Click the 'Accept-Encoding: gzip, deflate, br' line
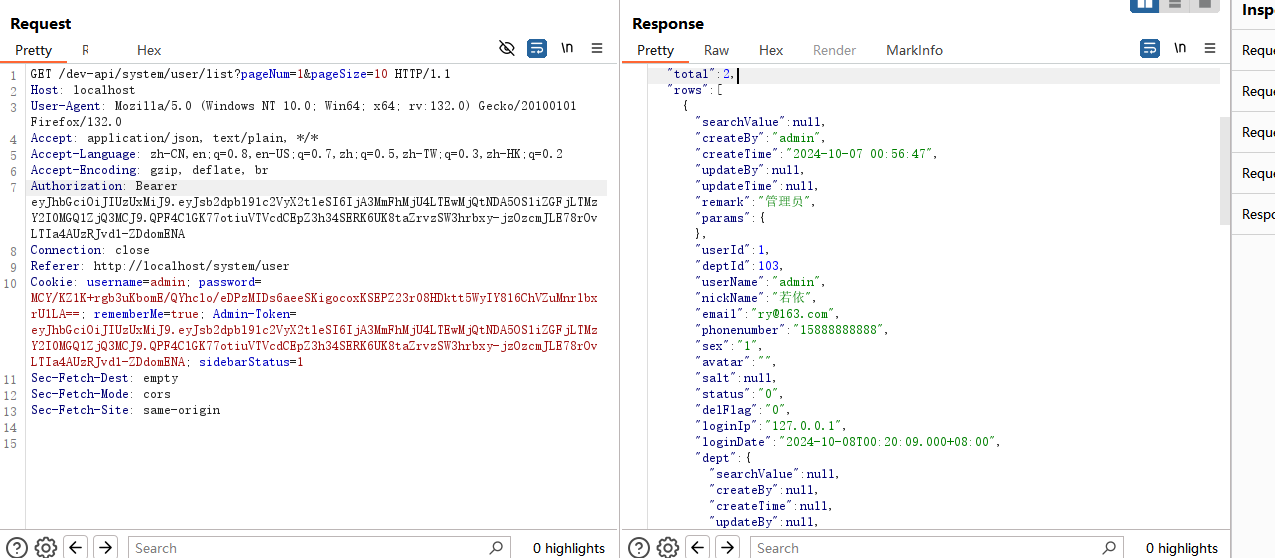 150,170
